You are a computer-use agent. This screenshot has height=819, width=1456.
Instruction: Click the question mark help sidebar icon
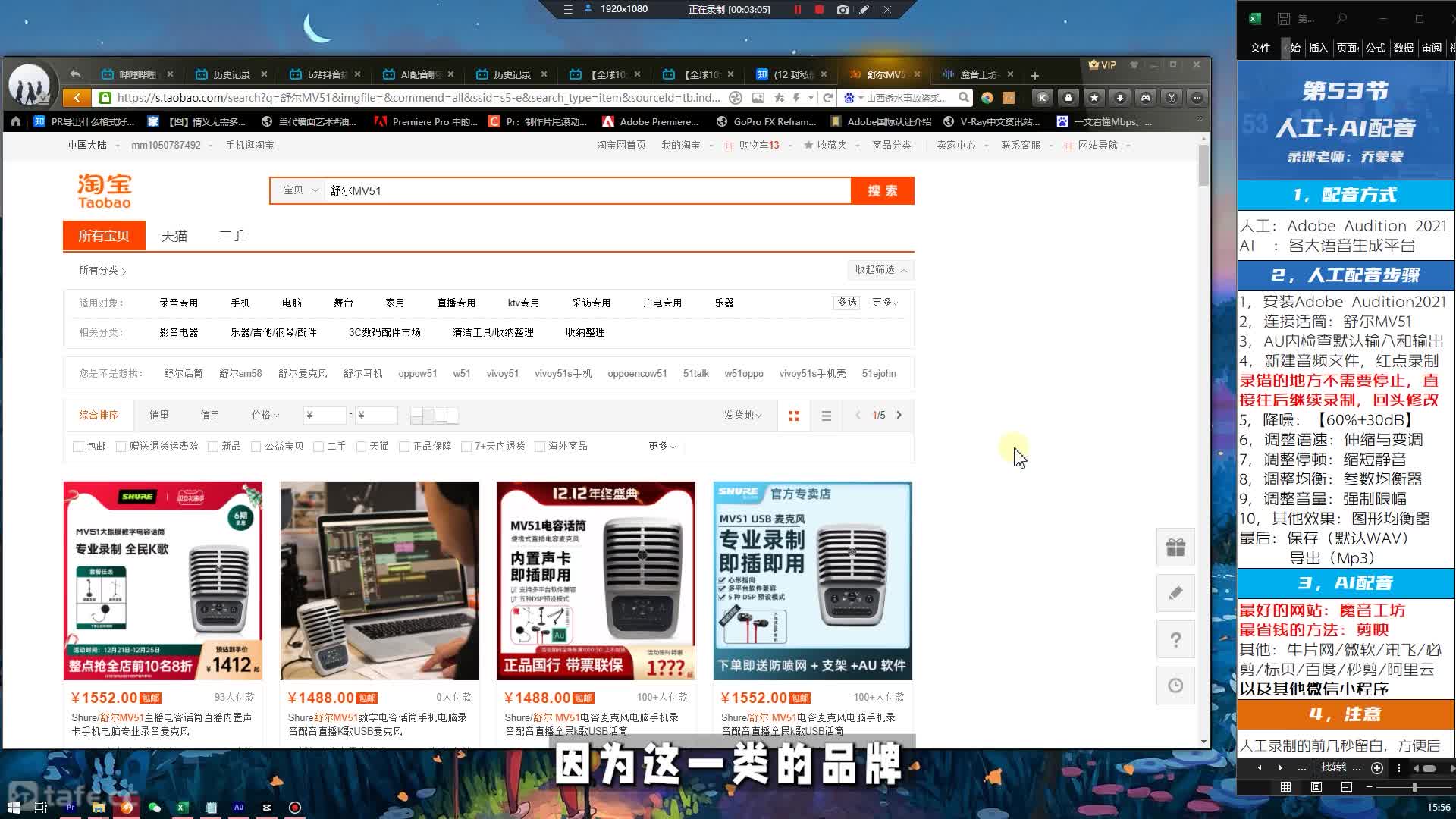(1175, 639)
